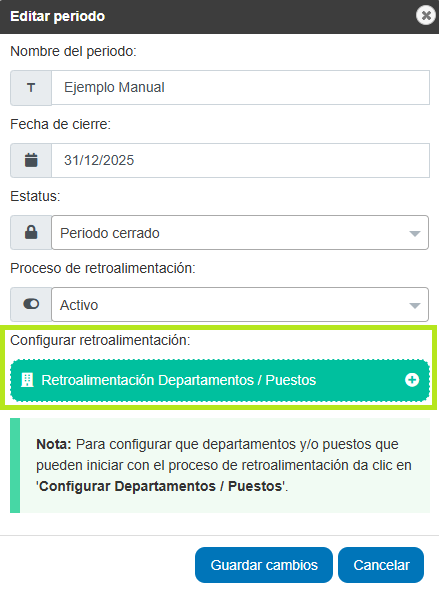Expand feedback process list via its arrow

[x=415, y=306]
